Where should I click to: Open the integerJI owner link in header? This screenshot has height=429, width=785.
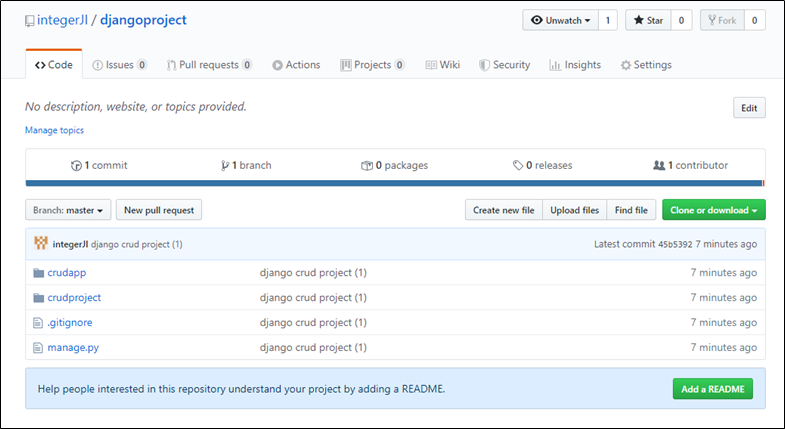[62, 20]
